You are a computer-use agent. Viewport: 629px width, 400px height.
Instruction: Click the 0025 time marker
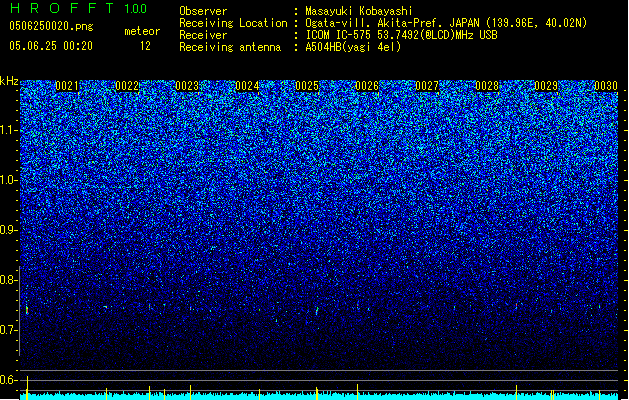307,86
